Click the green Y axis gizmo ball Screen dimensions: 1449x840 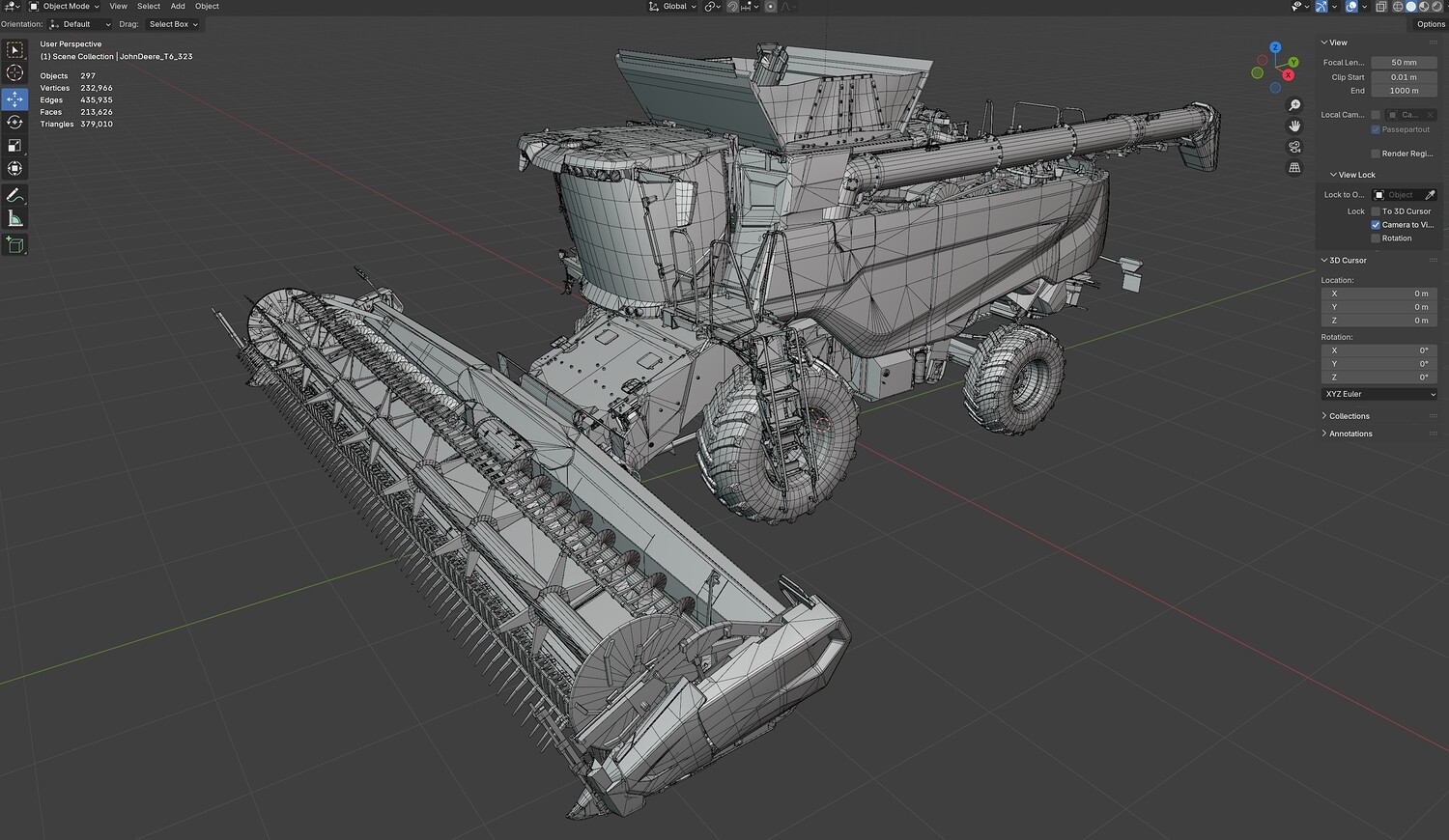(x=1293, y=62)
